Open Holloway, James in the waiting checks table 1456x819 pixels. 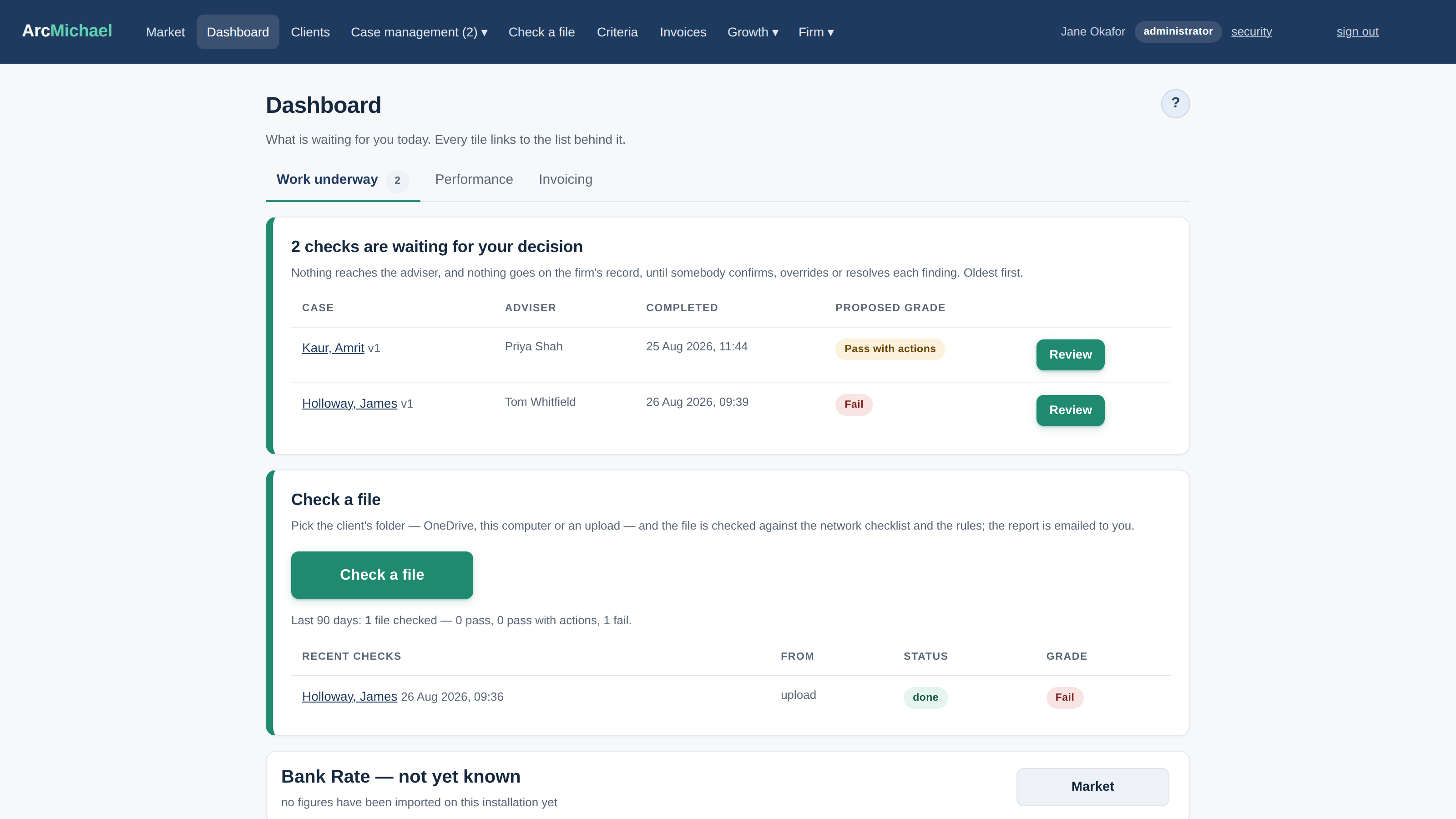349,404
